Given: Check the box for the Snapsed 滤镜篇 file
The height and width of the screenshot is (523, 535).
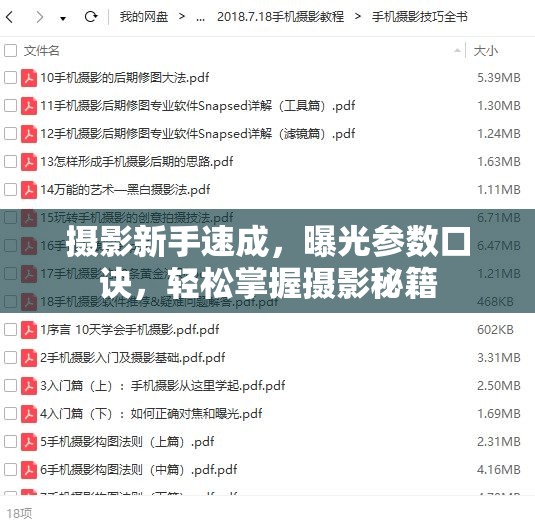Looking at the screenshot, I should pyautogui.click(x=10, y=133).
